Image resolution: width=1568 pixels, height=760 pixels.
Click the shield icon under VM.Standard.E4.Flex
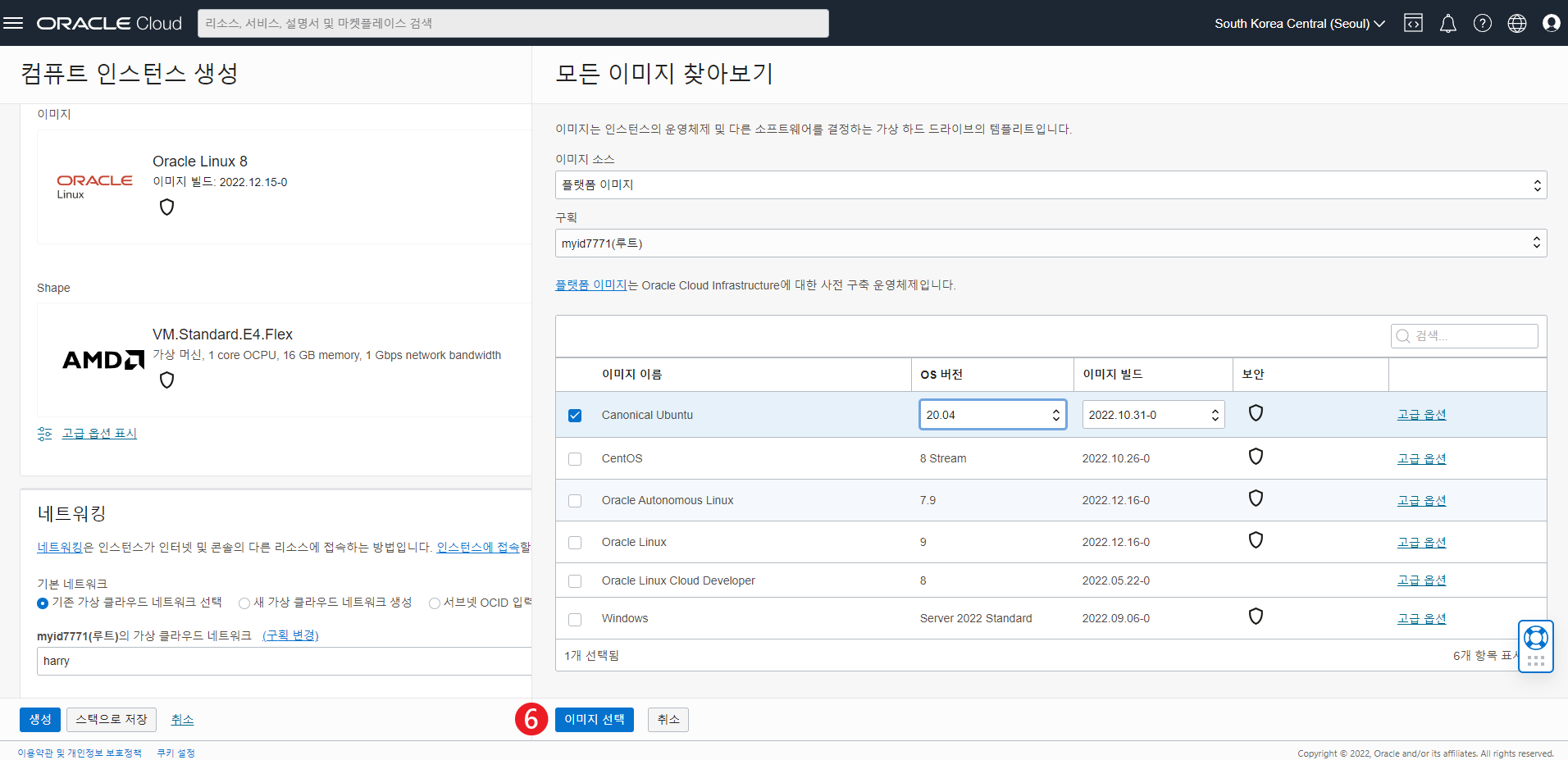tap(166, 380)
